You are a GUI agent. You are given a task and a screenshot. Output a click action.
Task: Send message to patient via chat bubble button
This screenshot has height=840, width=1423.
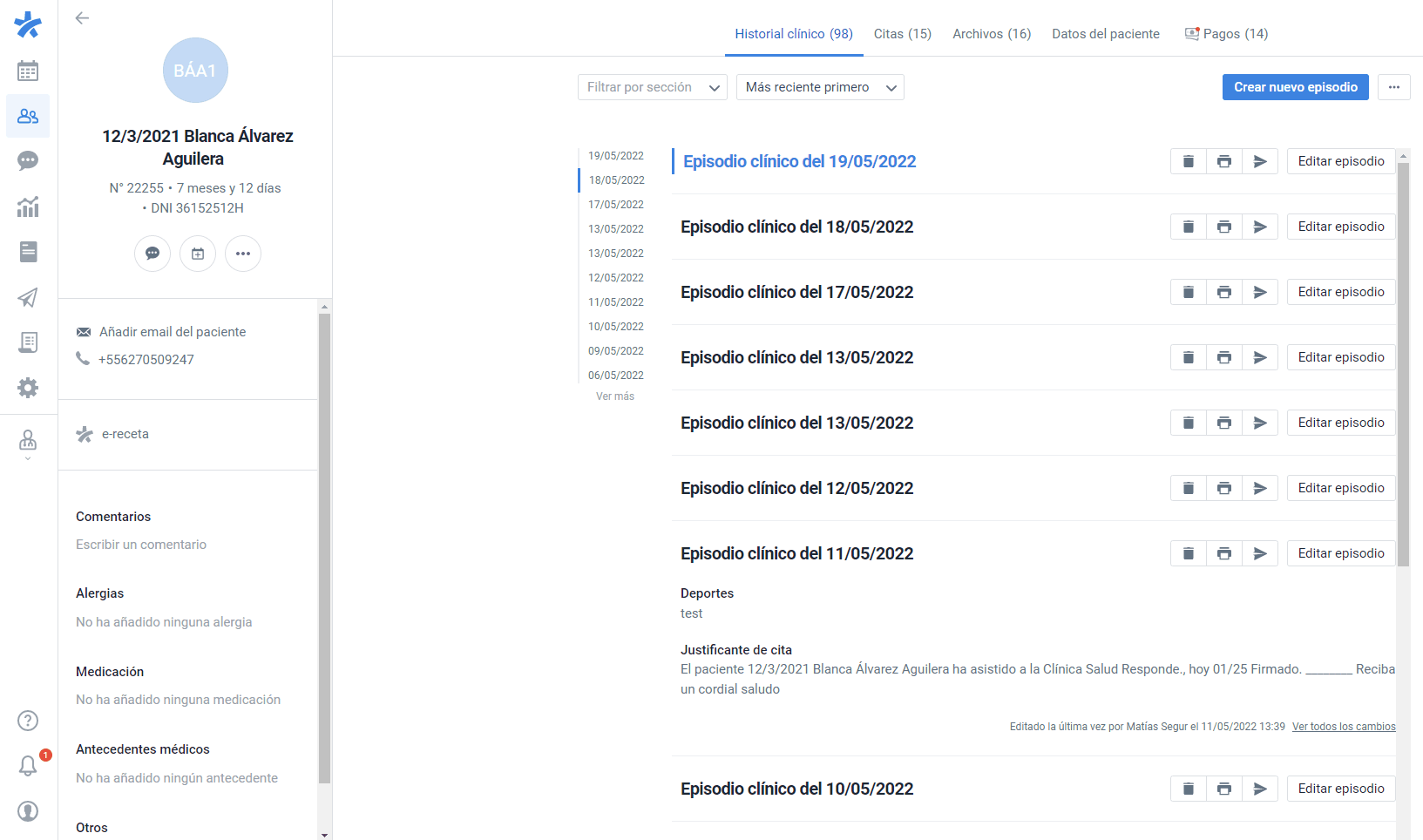(x=152, y=254)
